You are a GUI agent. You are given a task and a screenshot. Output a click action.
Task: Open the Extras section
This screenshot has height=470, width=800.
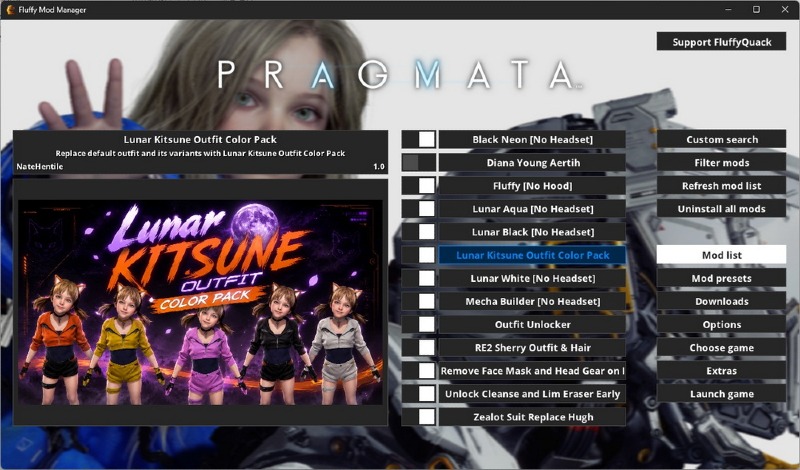pos(721,370)
